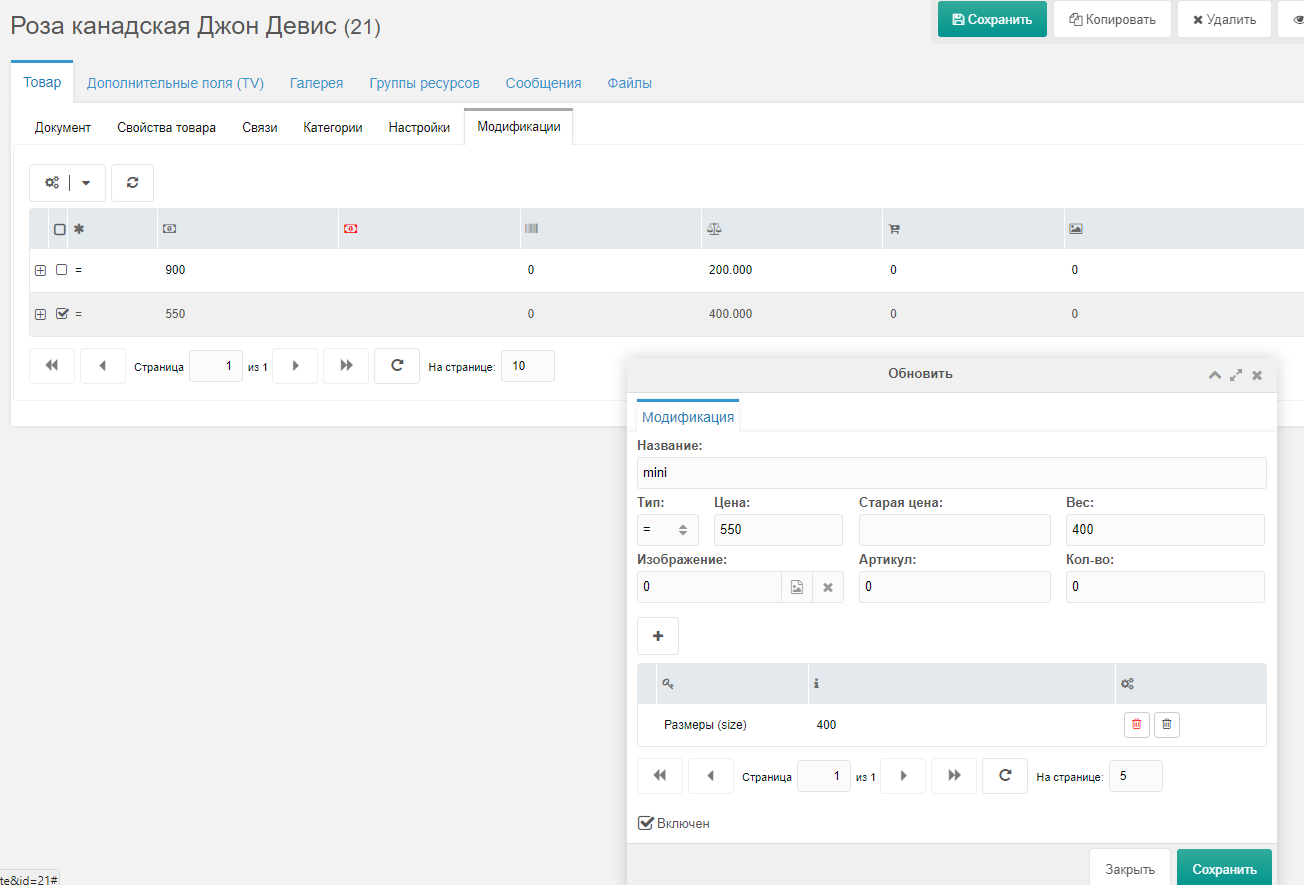Screen dimensions: 1304x885
Task: Sort by article barcode icon header
Action: [531, 229]
